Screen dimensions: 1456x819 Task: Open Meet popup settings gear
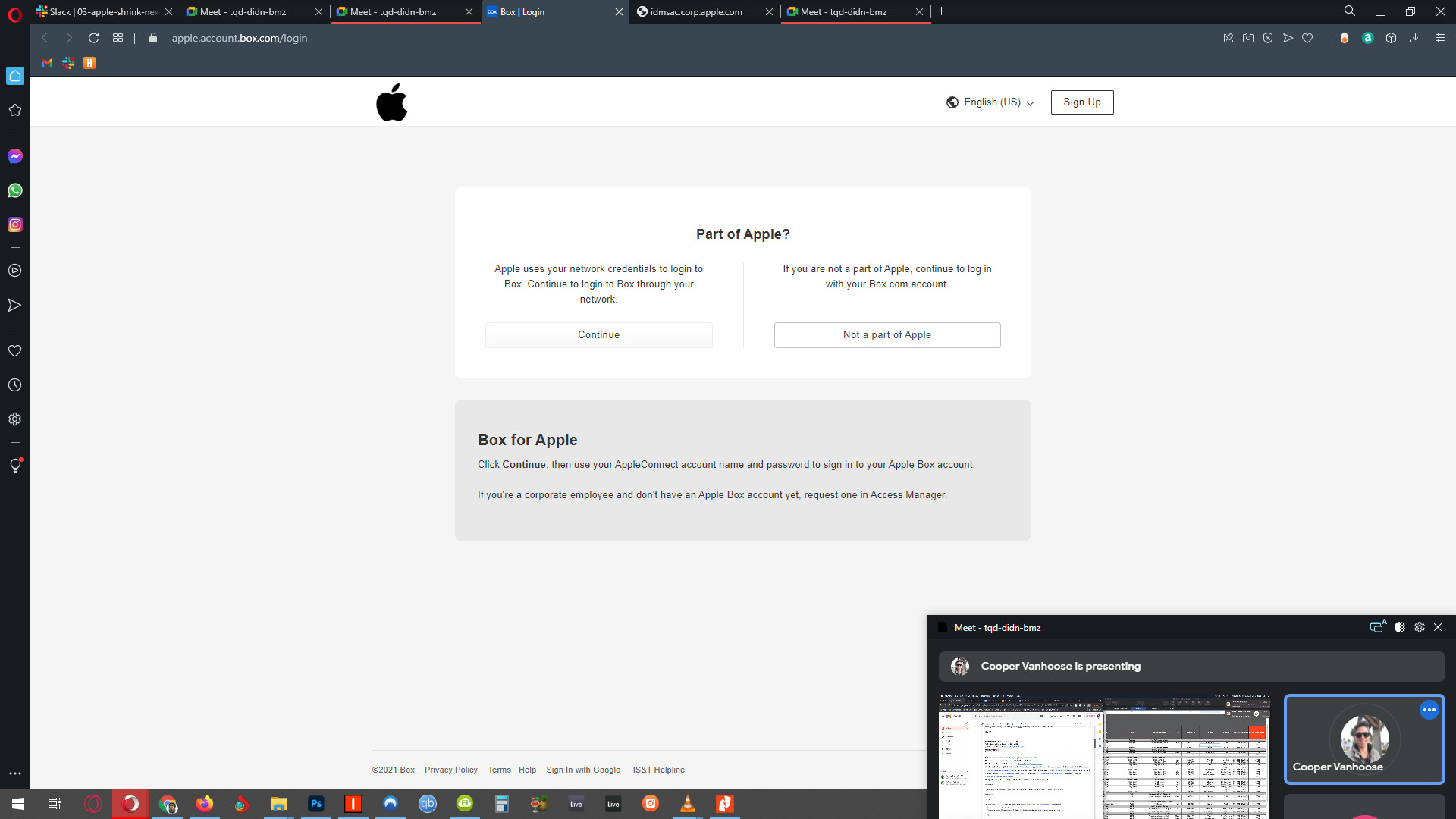1420,627
